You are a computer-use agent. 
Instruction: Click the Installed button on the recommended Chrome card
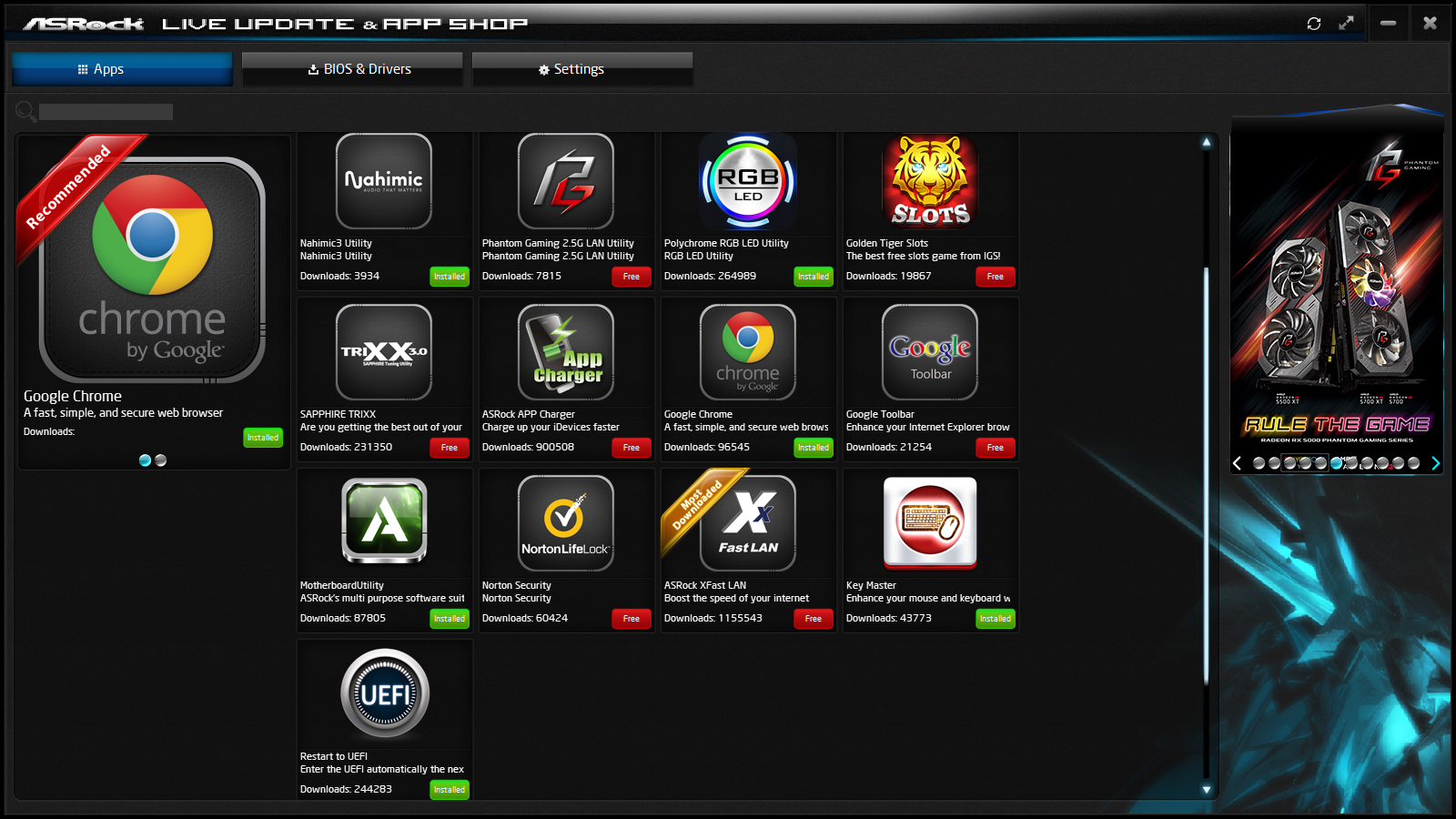pos(263,438)
